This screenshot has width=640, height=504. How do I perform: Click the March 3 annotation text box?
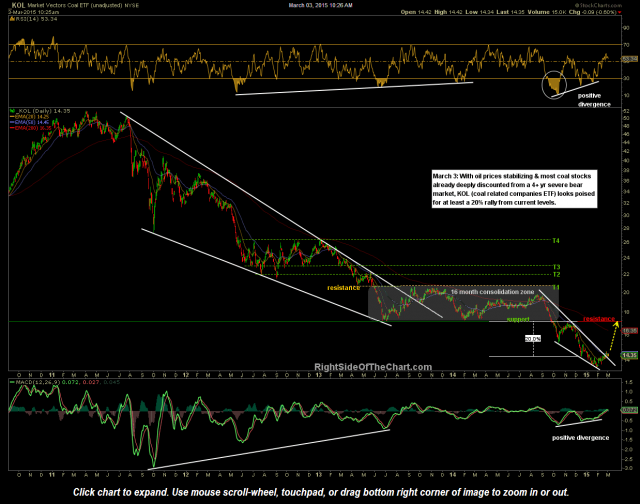(508, 187)
